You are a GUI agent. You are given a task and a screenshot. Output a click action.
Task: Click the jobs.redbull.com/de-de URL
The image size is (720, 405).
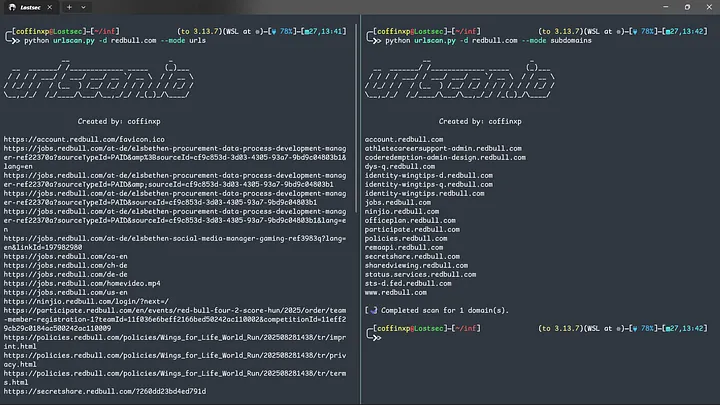[66, 274]
